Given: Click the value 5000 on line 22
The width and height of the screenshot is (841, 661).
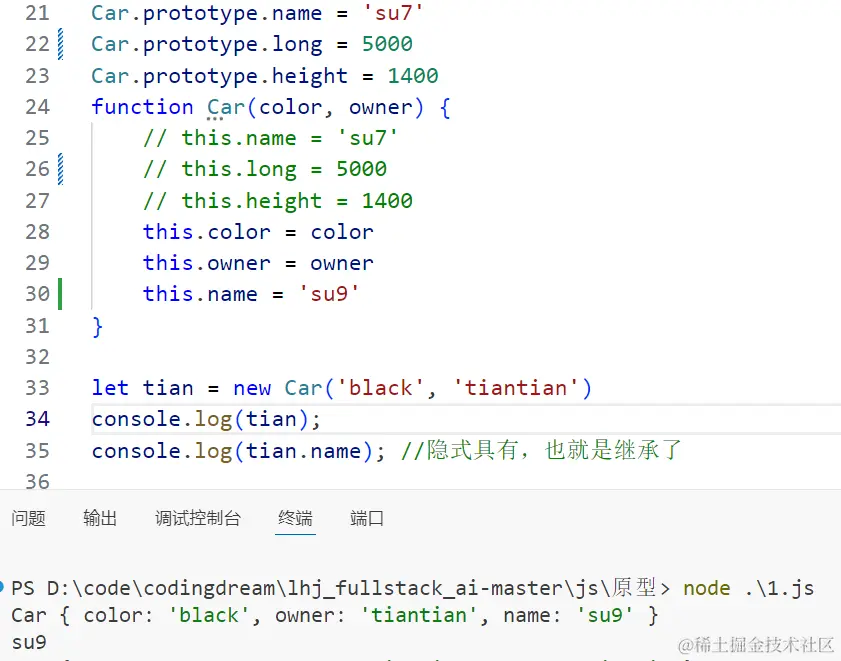Looking at the screenshot, I should click(x=387, y=44).
